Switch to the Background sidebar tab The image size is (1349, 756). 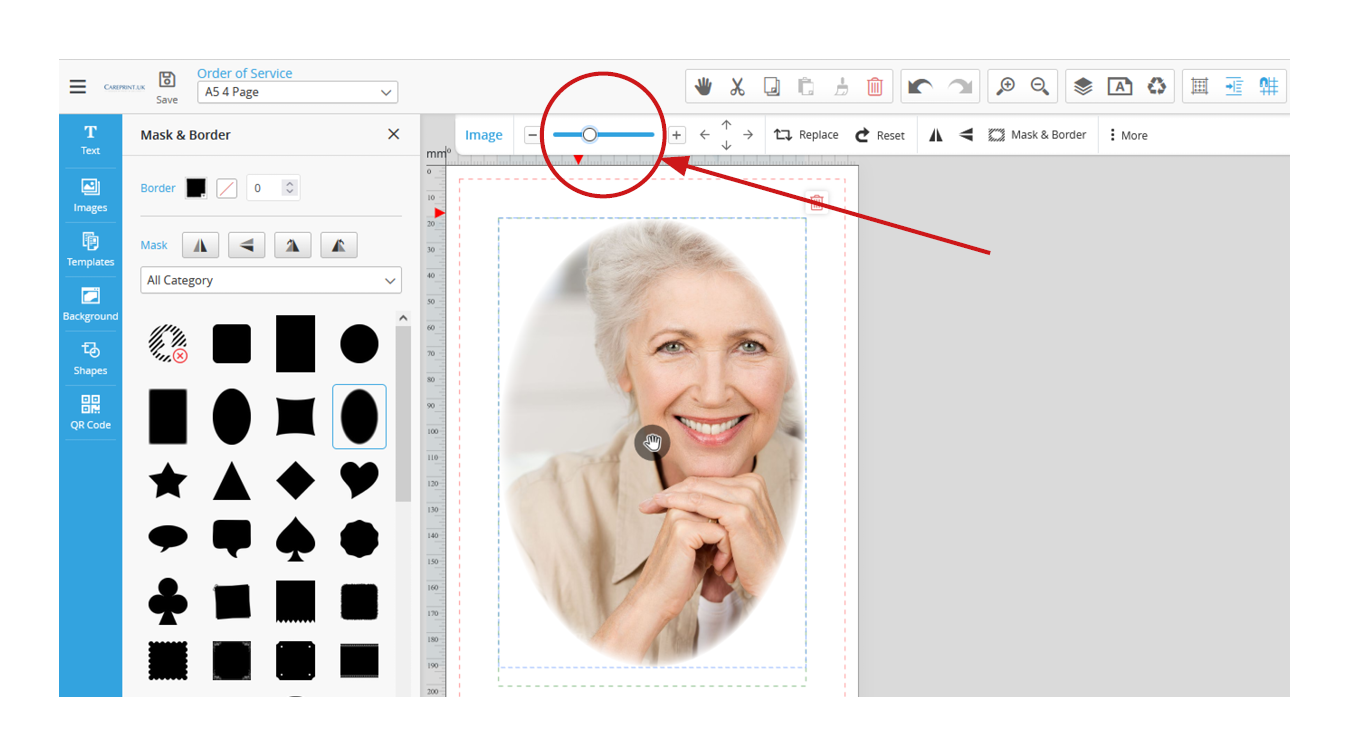tap(90, 303)
